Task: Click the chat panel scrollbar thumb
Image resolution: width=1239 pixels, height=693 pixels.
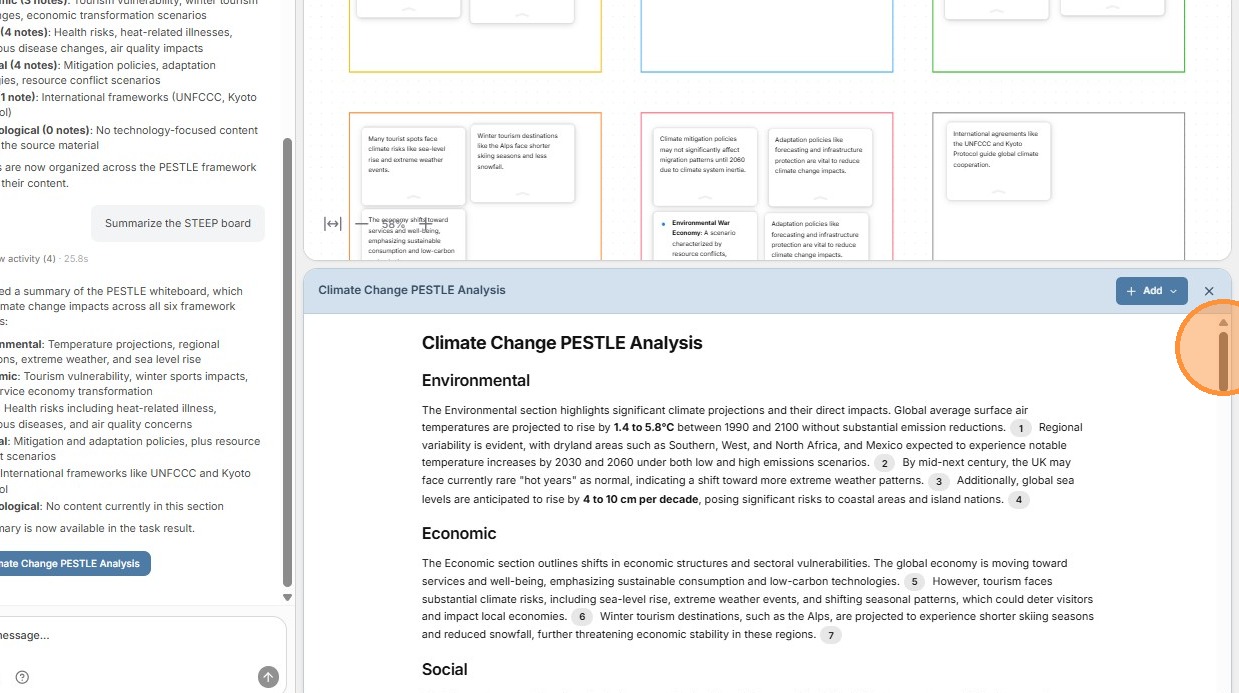Action: point(288,360)
